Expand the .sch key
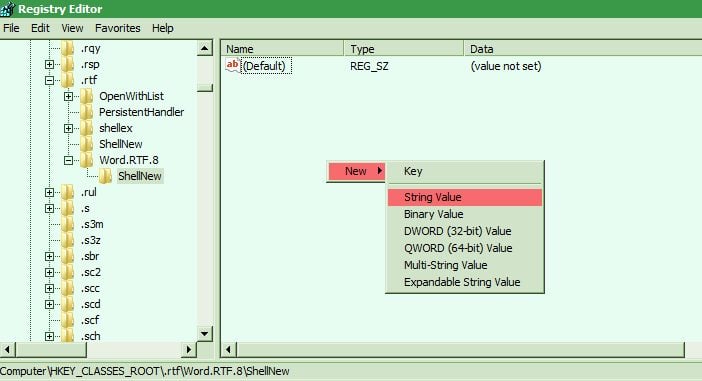This screenshot has height=381, width=702. click(x=49, y=336)
